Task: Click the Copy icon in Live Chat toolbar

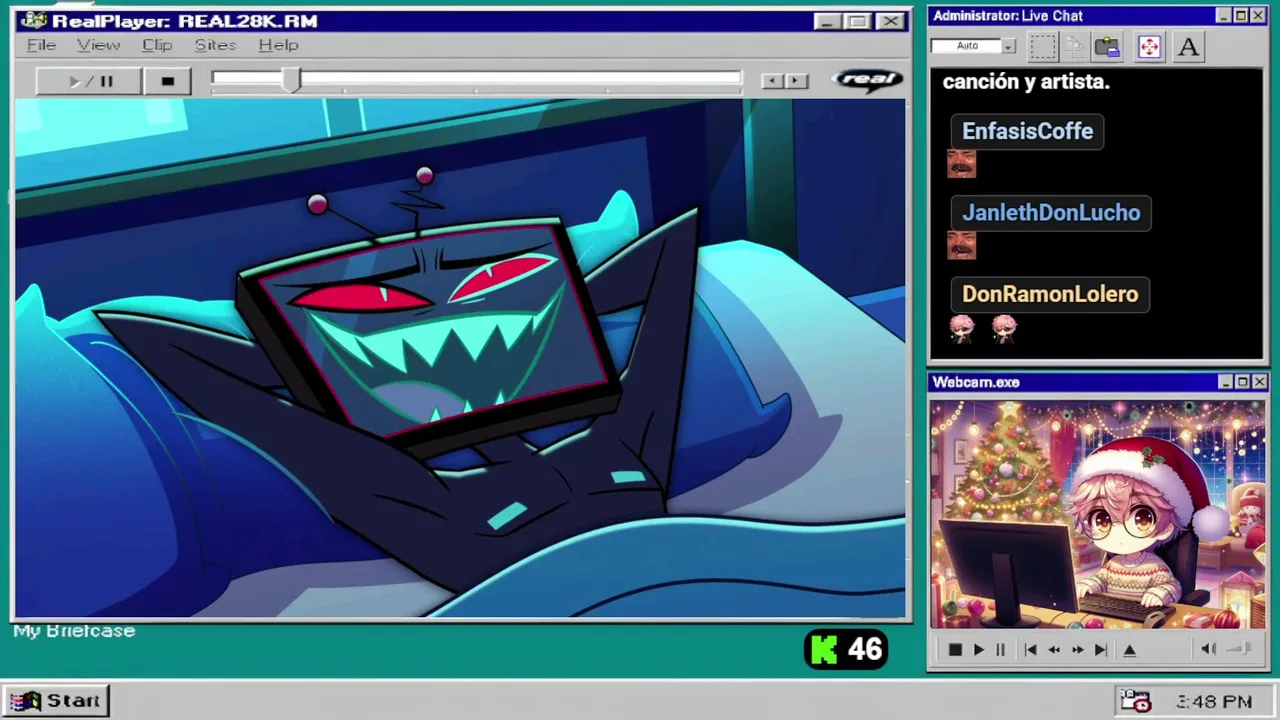Action: point(1075,46)
